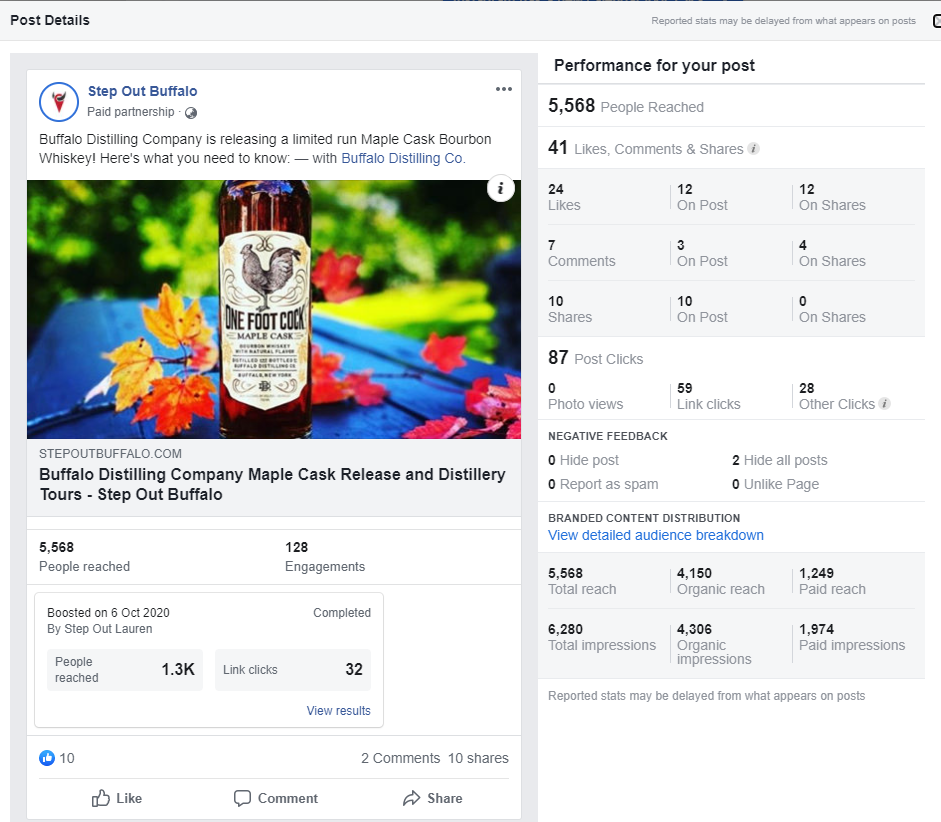Image resolution: width=941 pixels, height=822 pixels.
Task: Click the Boosted on 6 Oct 2020 text
Action: coord(108,613)
